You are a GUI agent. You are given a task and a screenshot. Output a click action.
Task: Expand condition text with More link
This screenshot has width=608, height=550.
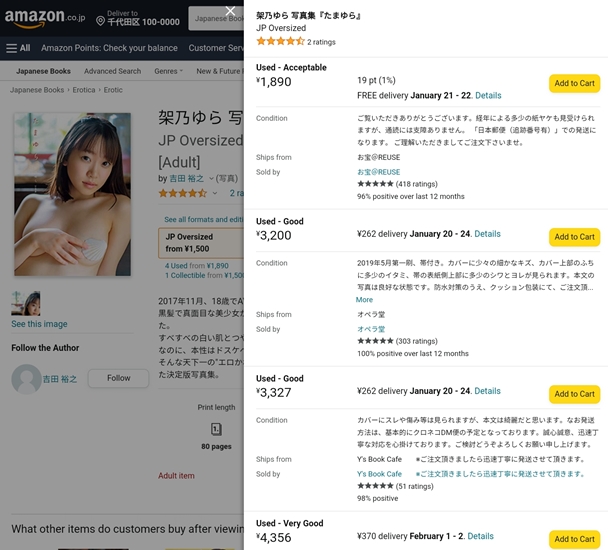tap(364, 300)
